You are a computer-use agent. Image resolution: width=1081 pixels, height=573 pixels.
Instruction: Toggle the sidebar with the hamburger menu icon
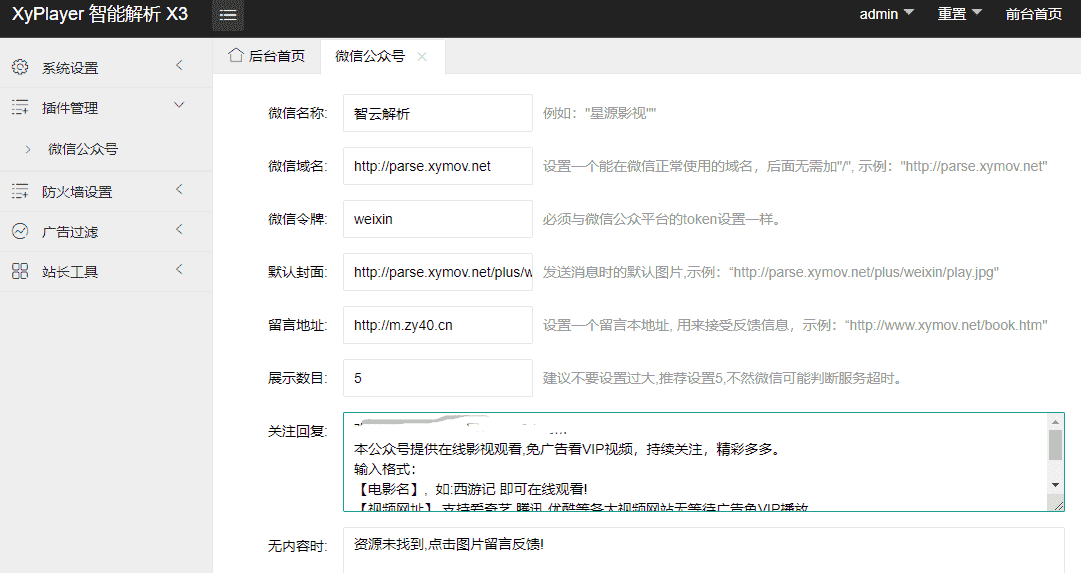228,15
